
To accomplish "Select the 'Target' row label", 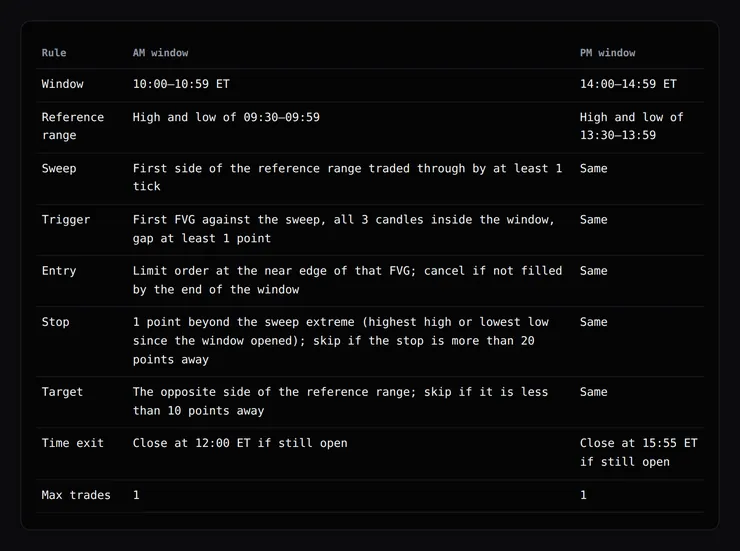I will tap(62, 392).
